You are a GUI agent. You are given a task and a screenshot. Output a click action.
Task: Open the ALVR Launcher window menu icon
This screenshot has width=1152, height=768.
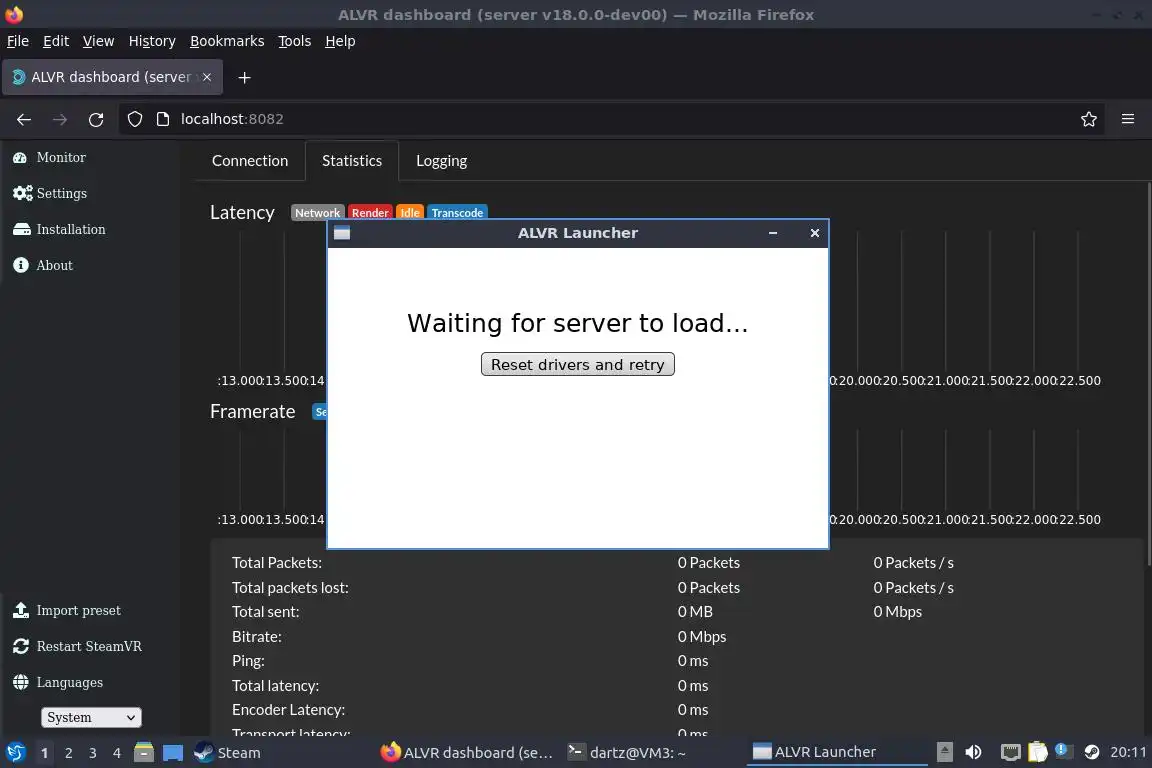click(x=342, y=233)
